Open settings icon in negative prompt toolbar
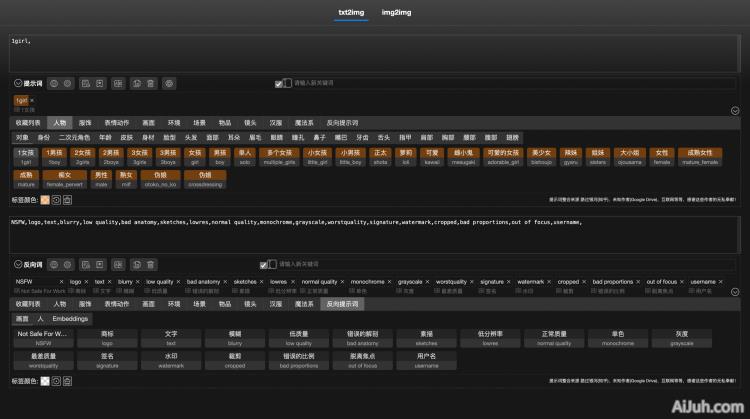 (67, 265)
